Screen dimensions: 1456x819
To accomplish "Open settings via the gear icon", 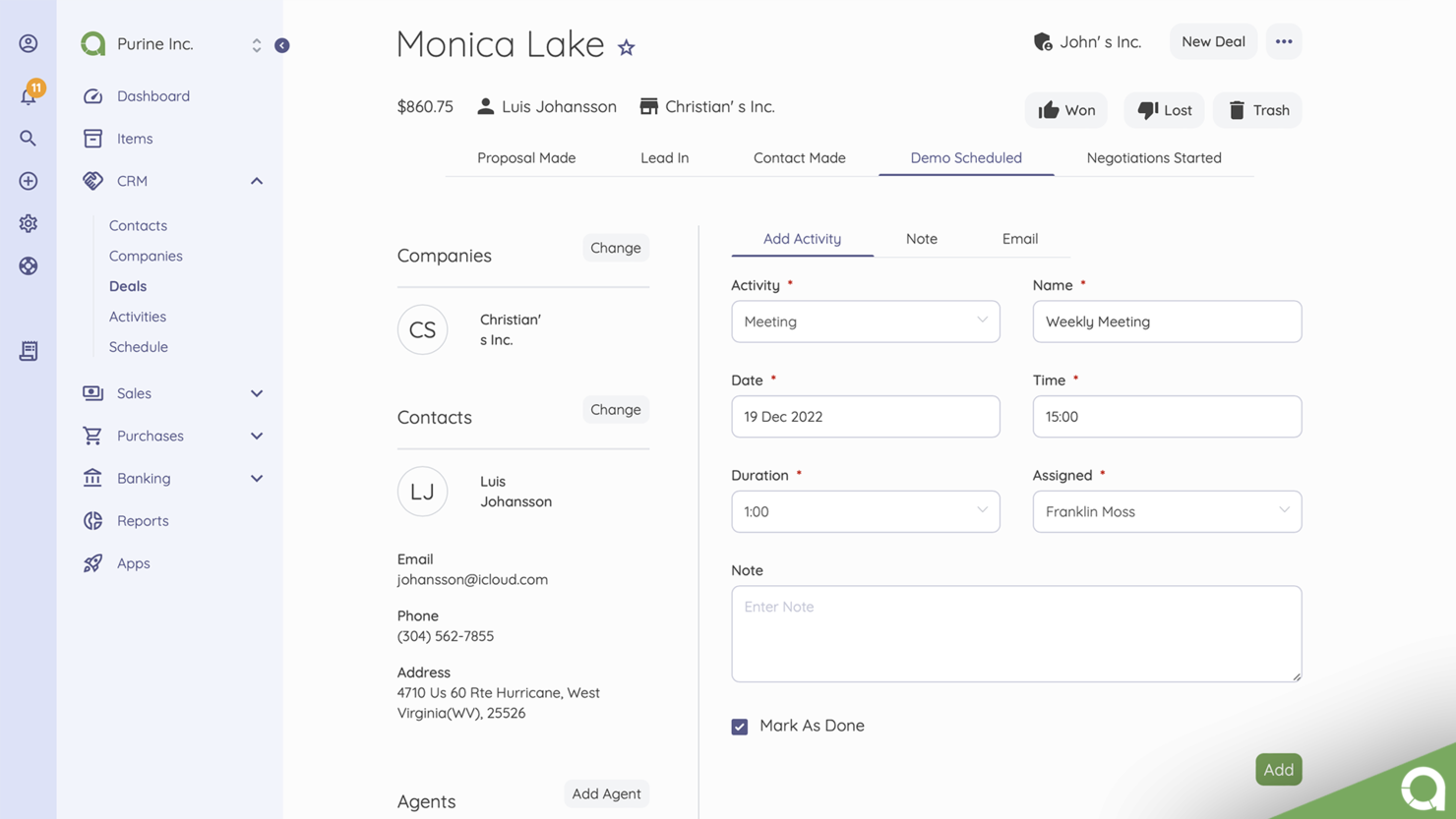I will (28, 223).
